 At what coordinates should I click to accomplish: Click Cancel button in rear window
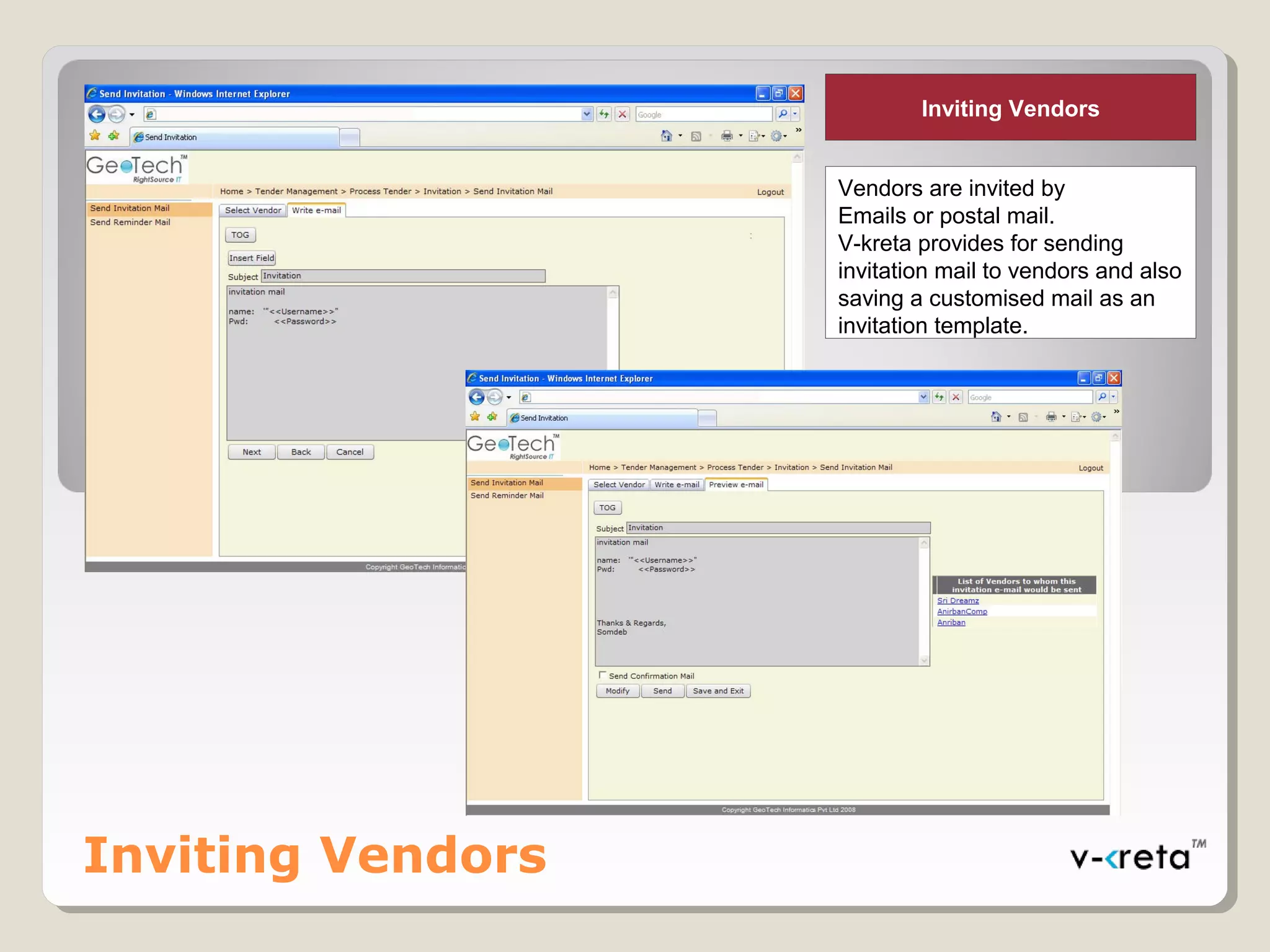click(x=350, y=452)
